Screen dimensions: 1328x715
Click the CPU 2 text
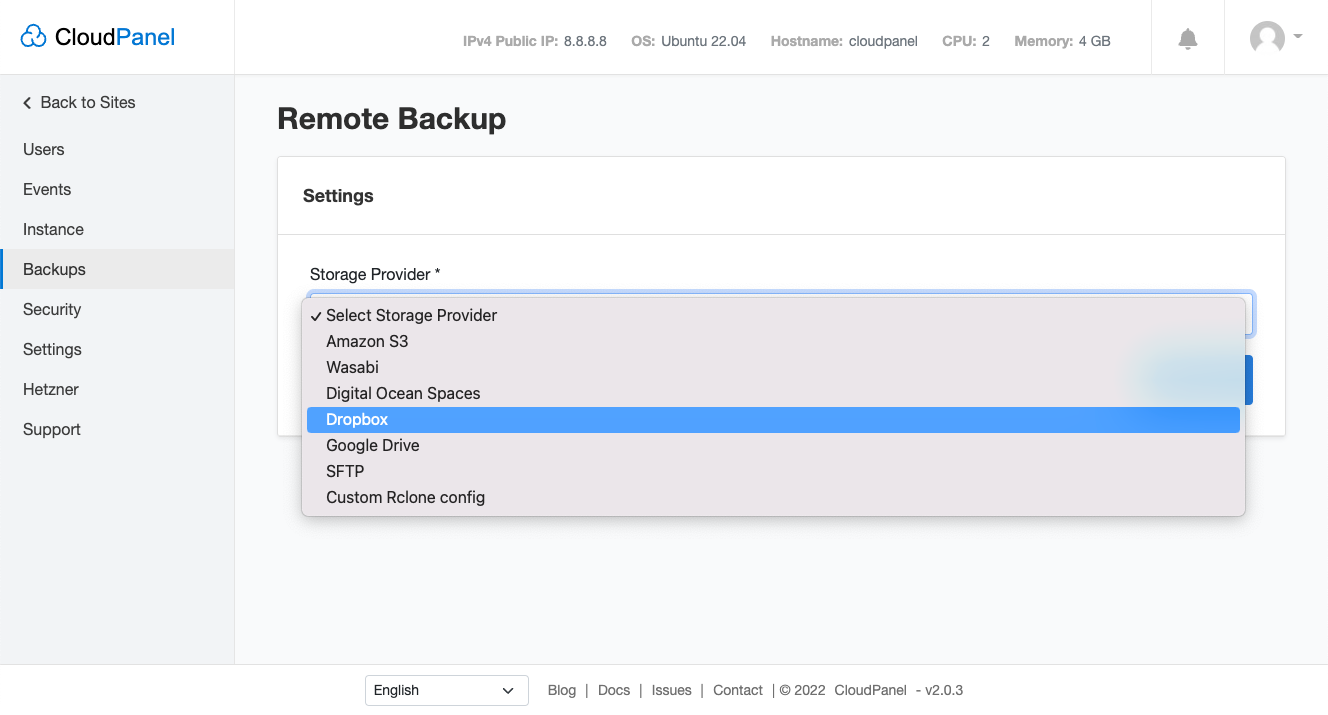pos(966,41)
